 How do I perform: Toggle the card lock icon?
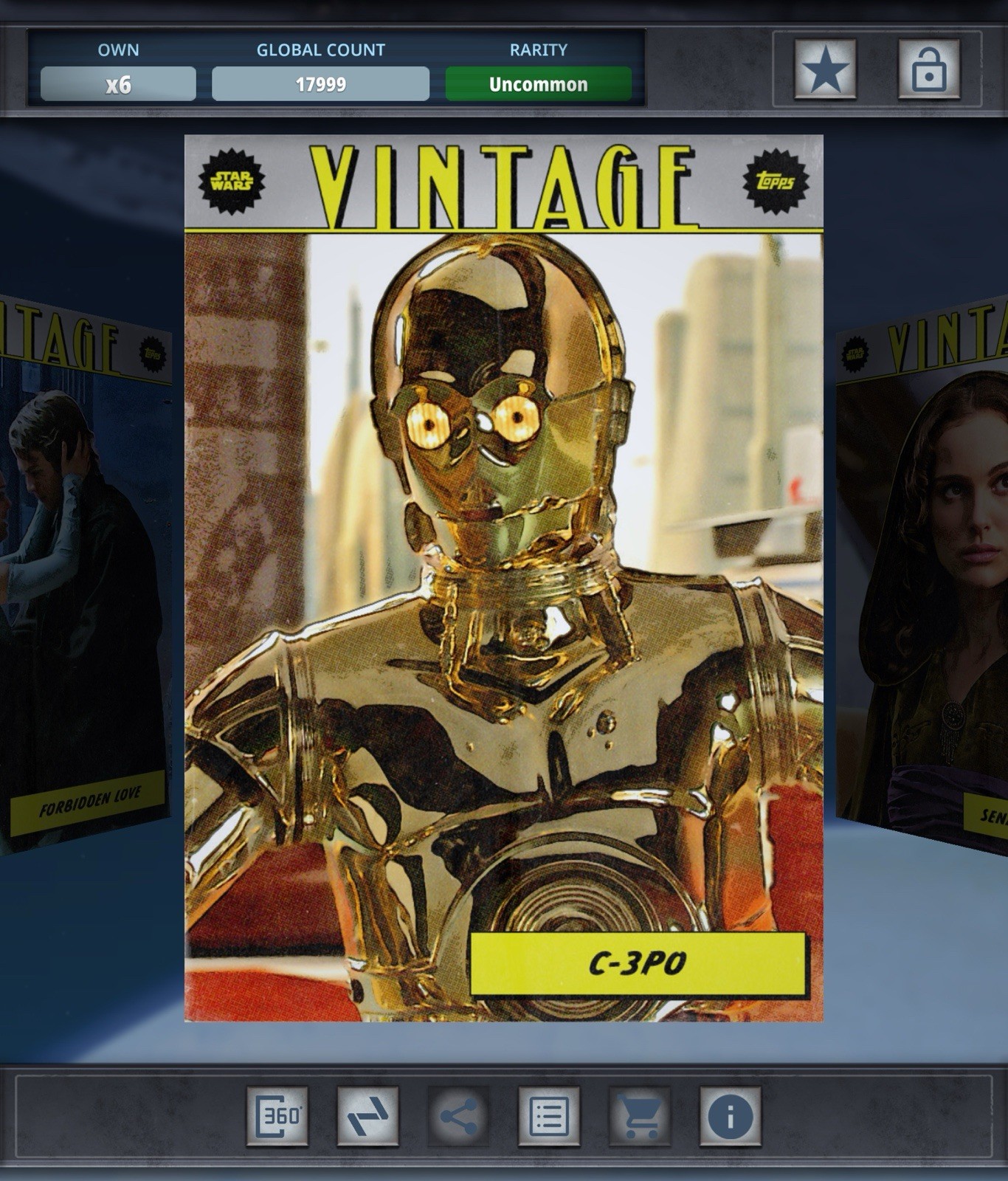pos(928,69)
